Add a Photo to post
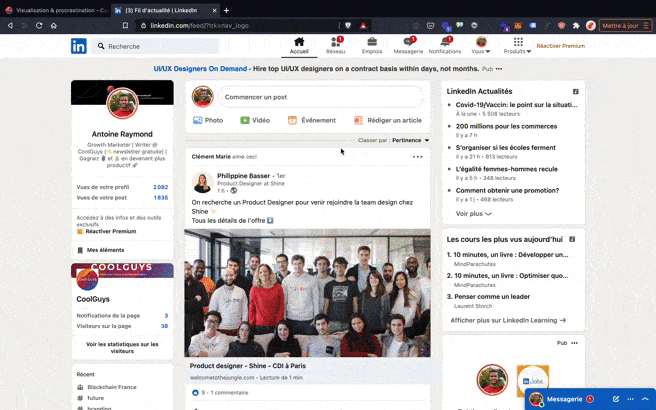This screenshot has height=410, width=656. coord(208,120)
